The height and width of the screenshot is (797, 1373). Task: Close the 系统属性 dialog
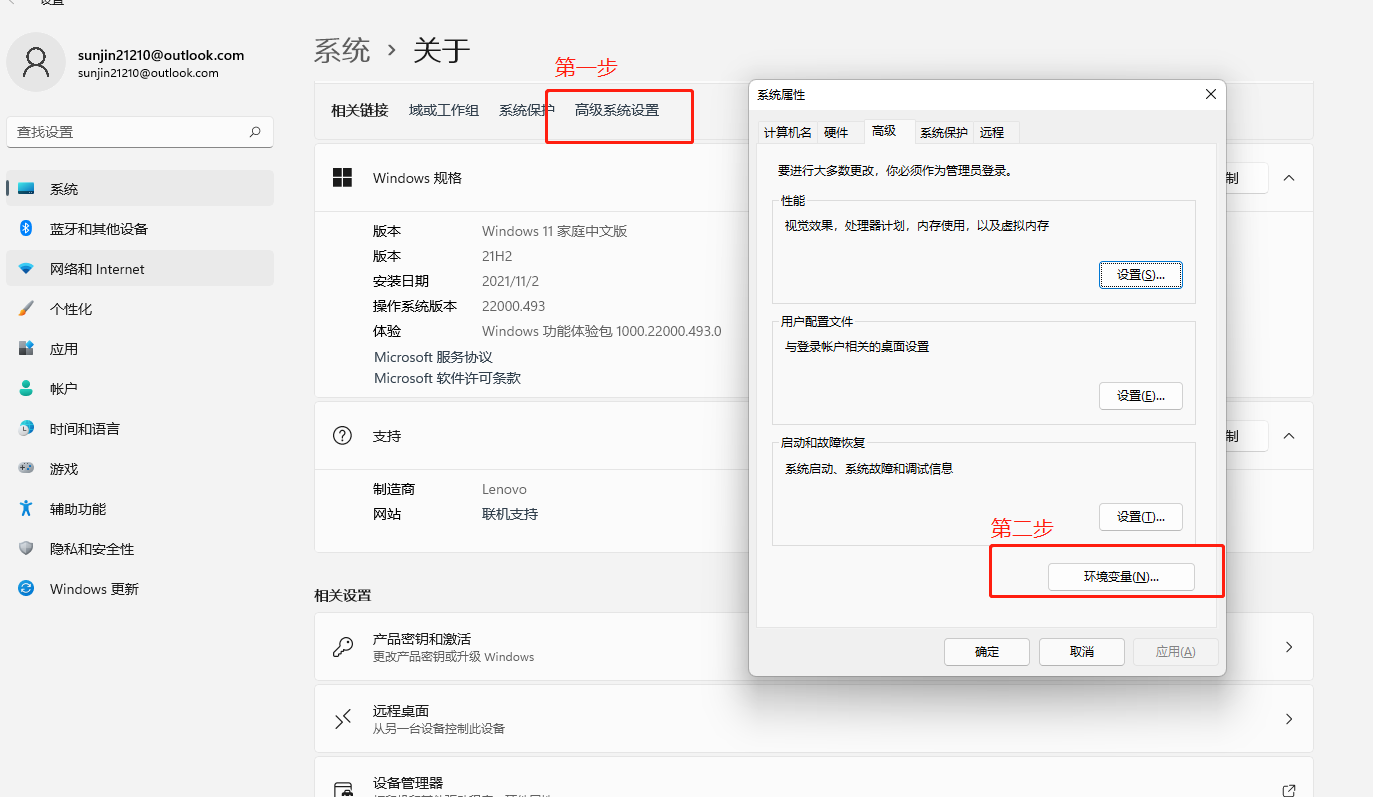click(1210, 94)
